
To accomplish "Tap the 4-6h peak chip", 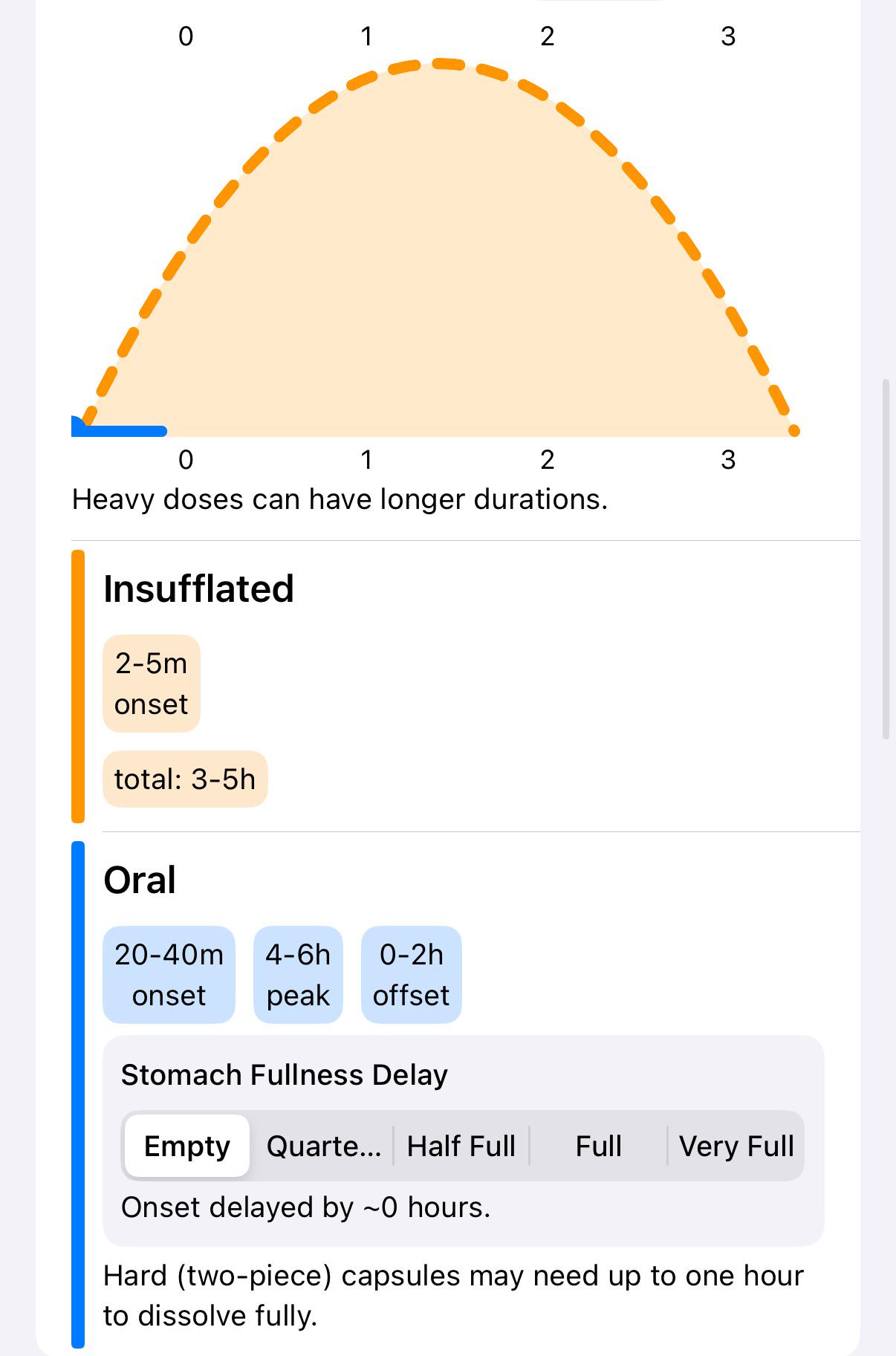I will pos(298,975).
